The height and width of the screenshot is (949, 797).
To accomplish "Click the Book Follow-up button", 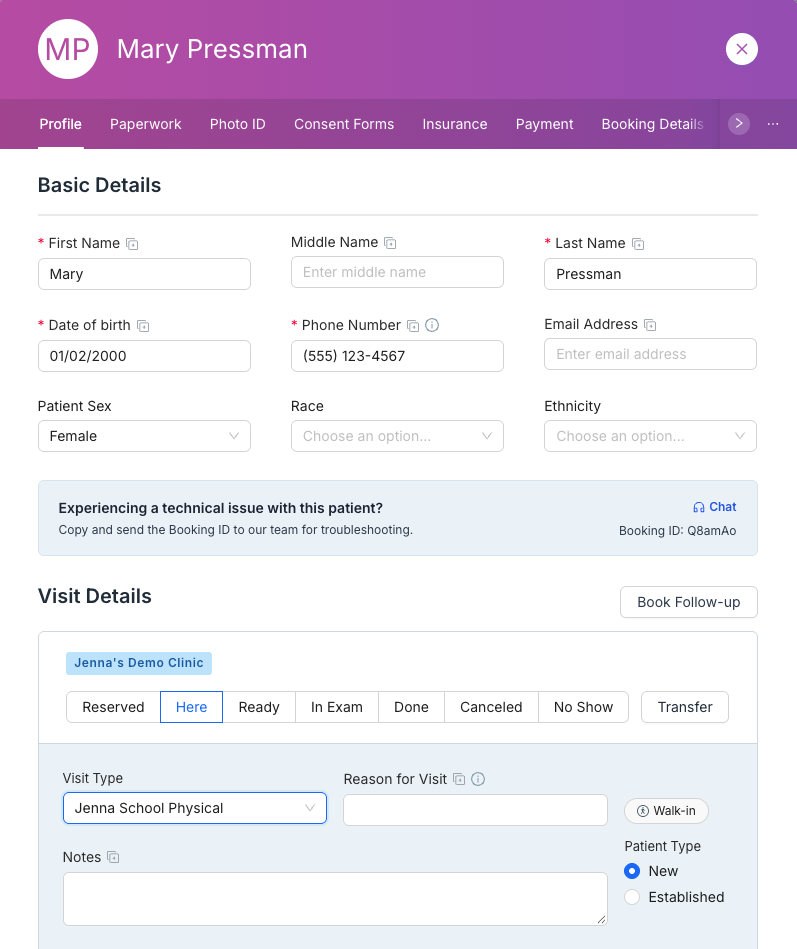I will click(x=689, y=602).
